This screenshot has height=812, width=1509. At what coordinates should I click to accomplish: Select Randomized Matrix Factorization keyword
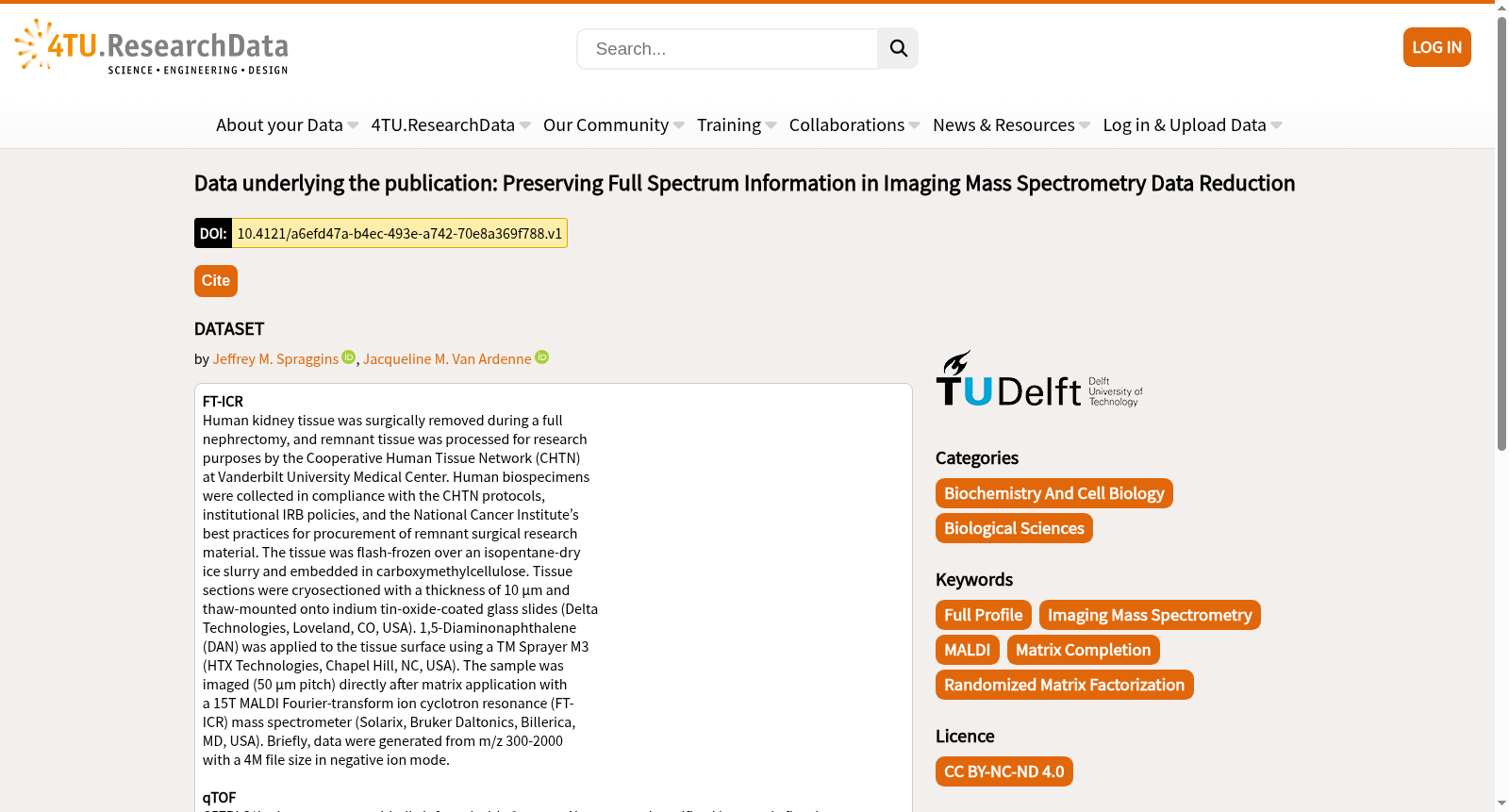[x=1065, y=685]
